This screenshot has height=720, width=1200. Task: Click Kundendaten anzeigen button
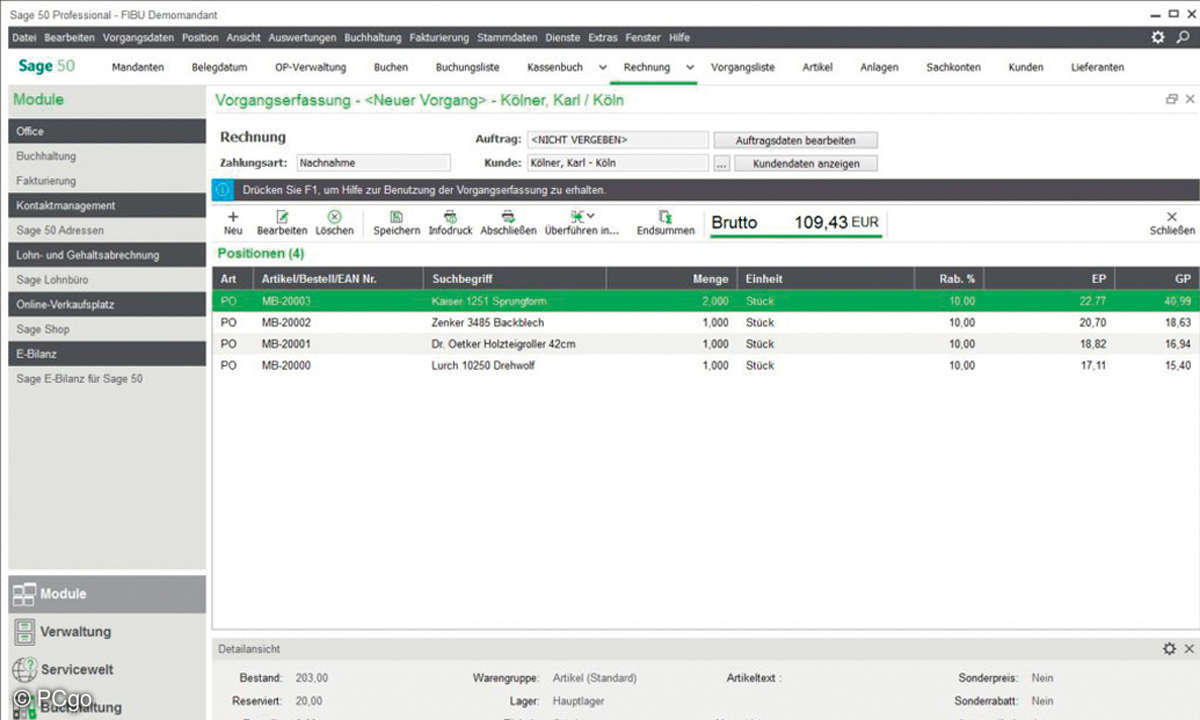pos(806,163)
